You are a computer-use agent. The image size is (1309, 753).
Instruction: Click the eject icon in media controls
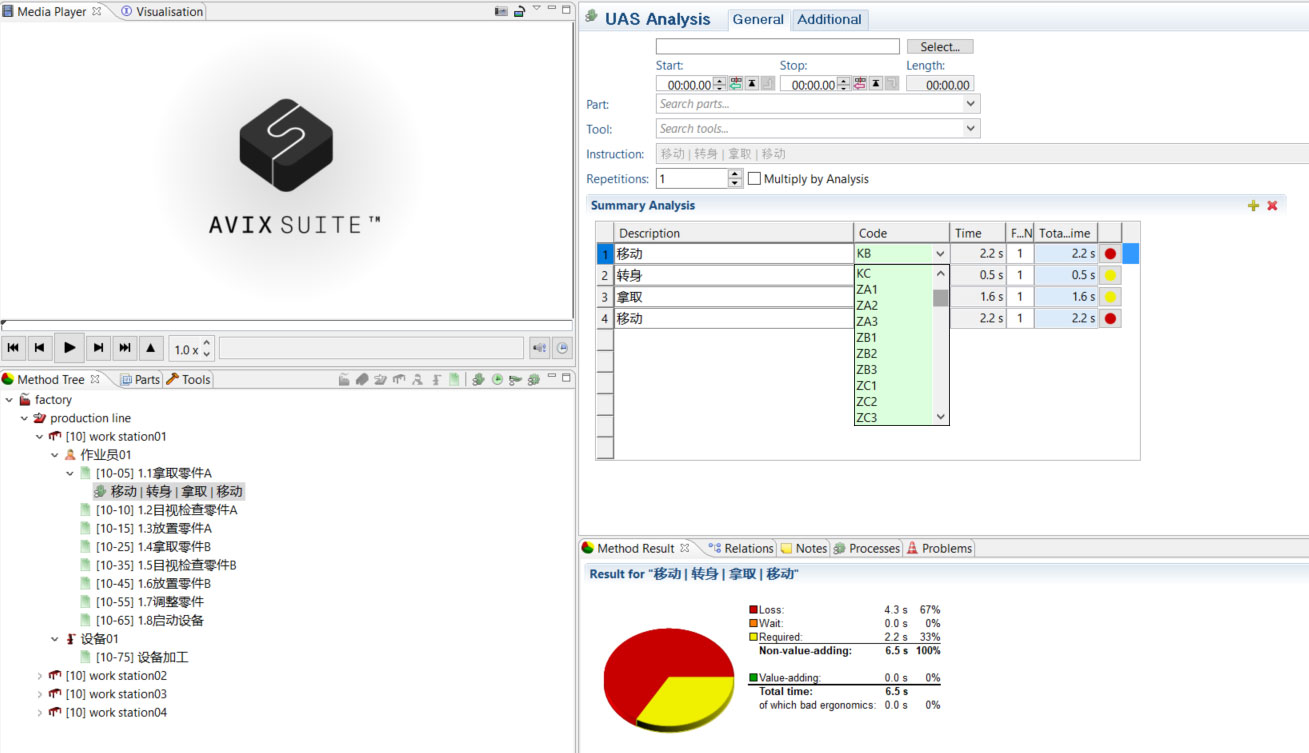151,348
